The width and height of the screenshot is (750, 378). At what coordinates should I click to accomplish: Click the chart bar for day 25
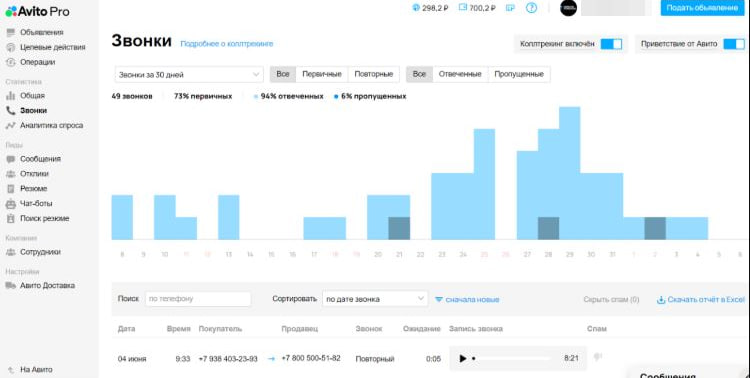[x=484, y=184]
